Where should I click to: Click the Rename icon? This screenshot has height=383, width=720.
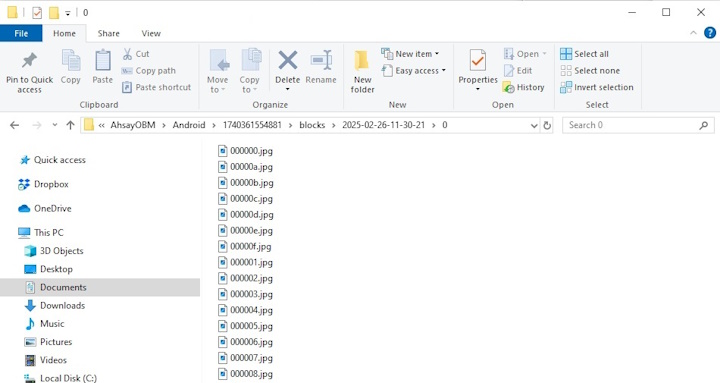(x=321, y=61)
